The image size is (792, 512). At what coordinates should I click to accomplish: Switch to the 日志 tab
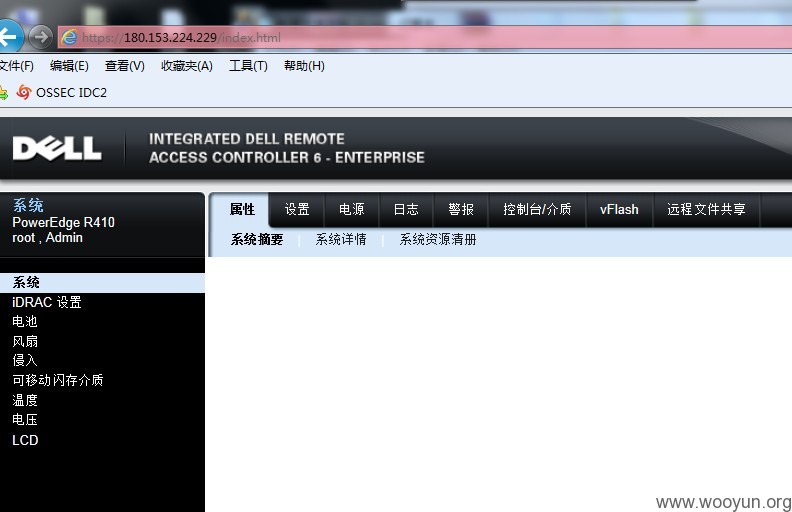tap(406, 209)
